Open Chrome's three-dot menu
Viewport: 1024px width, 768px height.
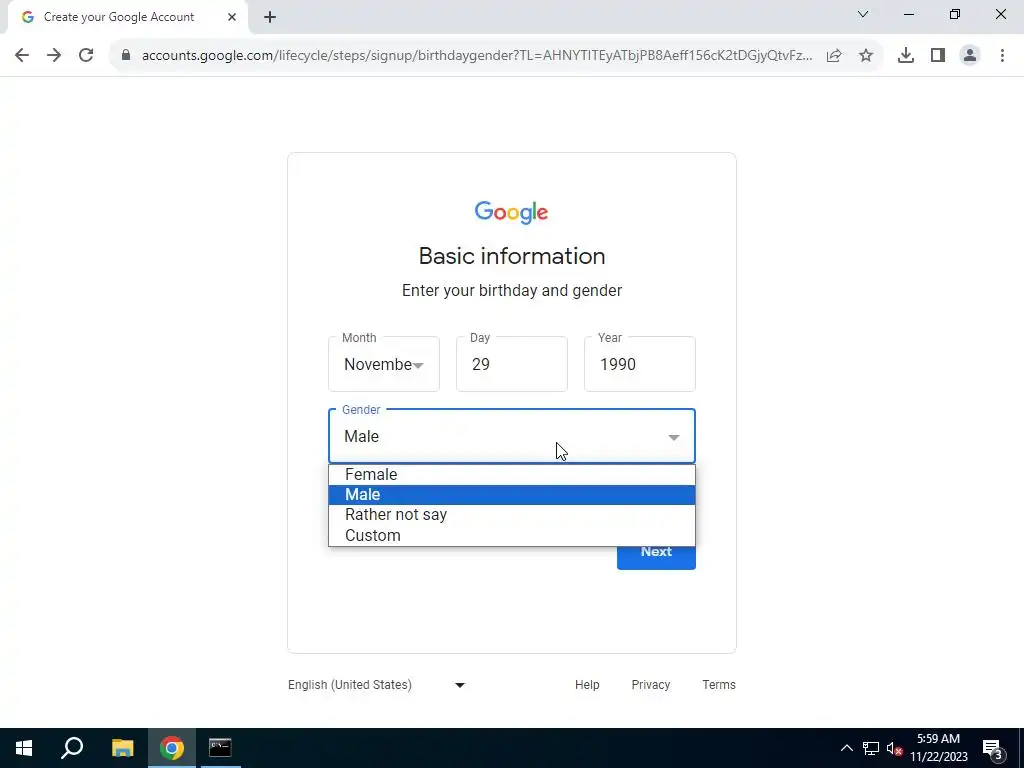pyautogui.click(x=1002, y=56)
